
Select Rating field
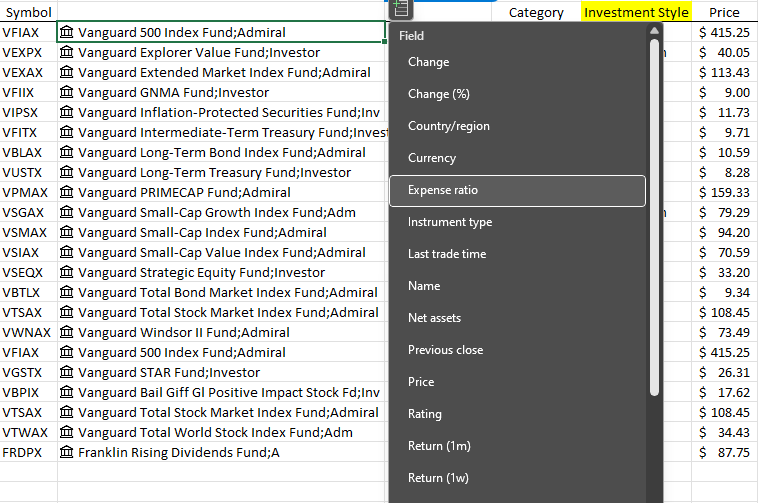click(x=517, y=414)
